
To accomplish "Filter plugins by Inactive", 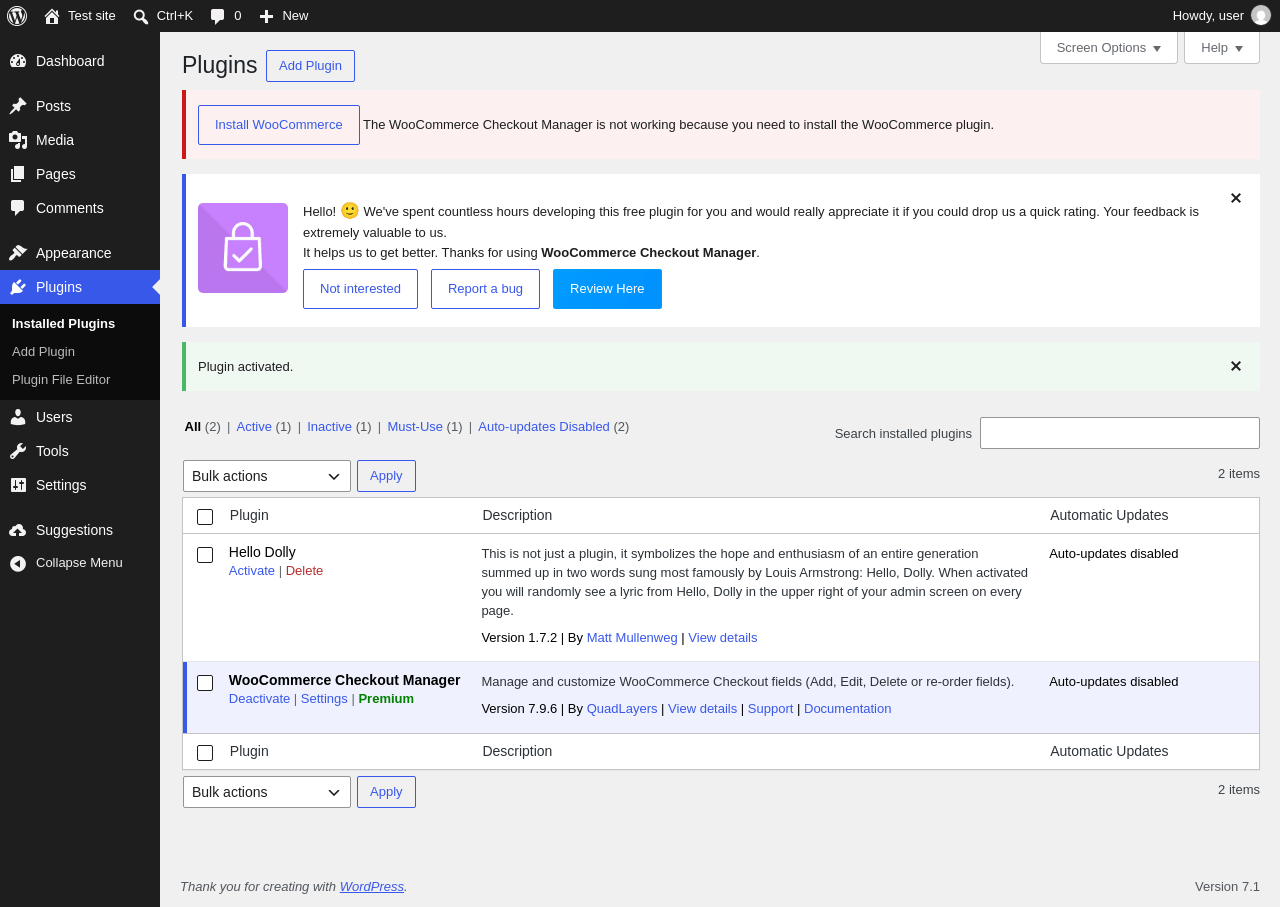I will tap(329, 426).
